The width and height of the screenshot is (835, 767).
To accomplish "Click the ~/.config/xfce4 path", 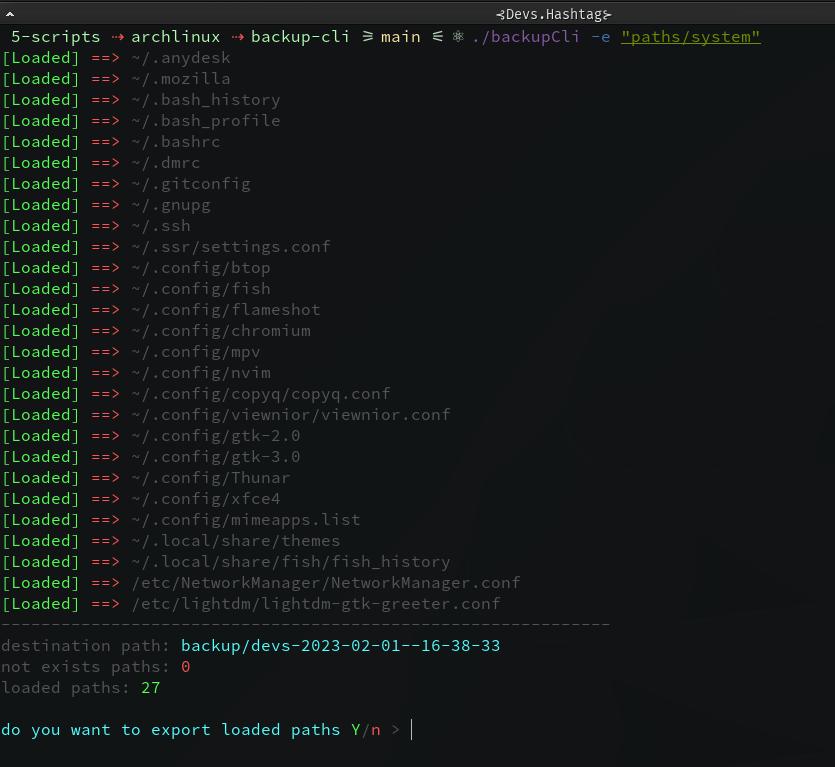I will pyautogui.click(x=206, y=499).
